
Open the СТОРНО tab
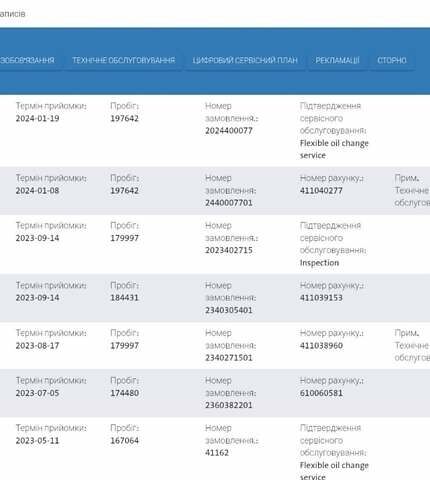(392, 60)
